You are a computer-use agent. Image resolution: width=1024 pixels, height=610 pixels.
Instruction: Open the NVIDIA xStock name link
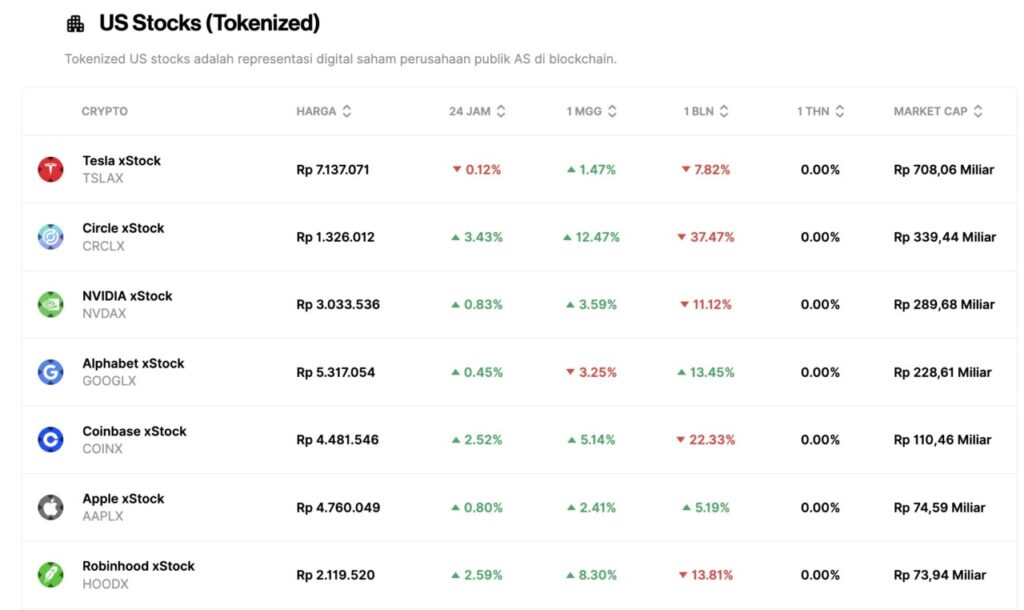(127, 296)
